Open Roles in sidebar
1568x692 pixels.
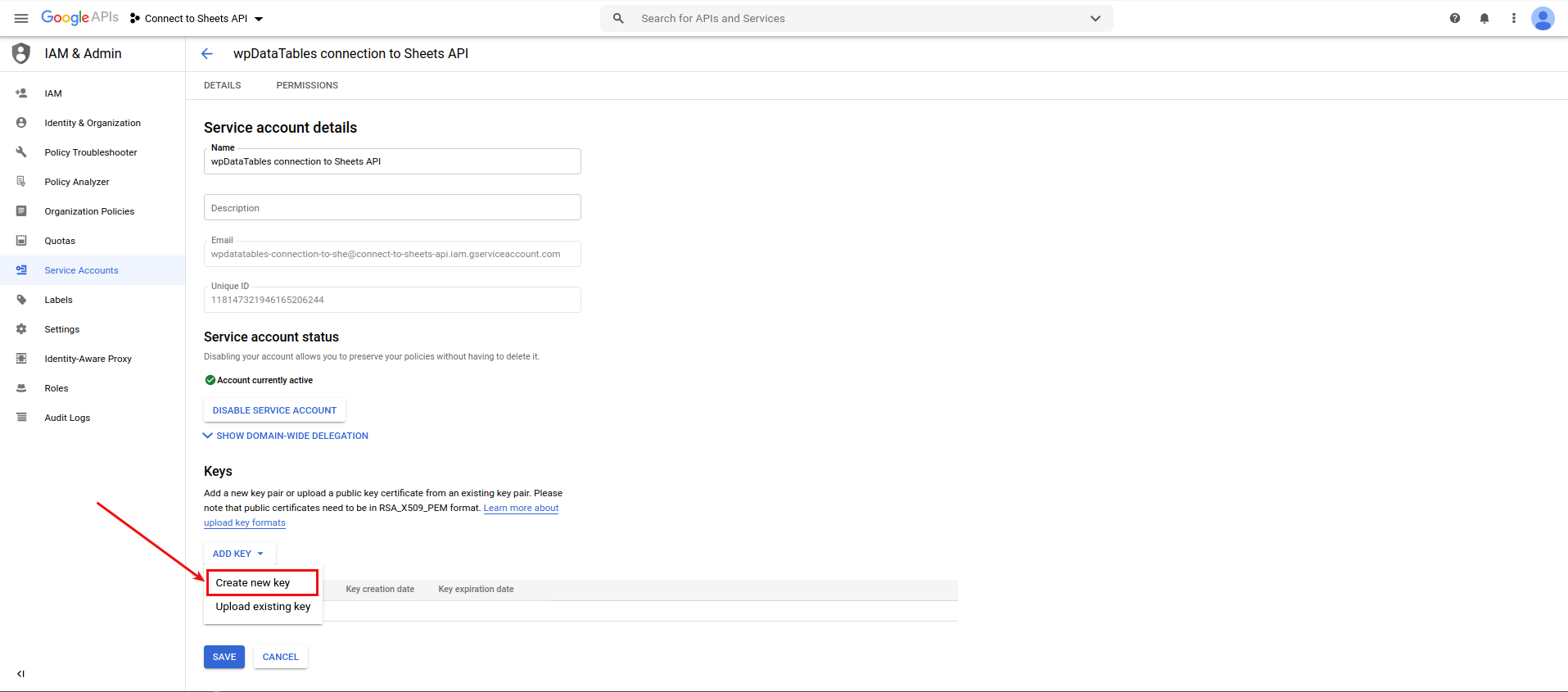tap(93, 388)
